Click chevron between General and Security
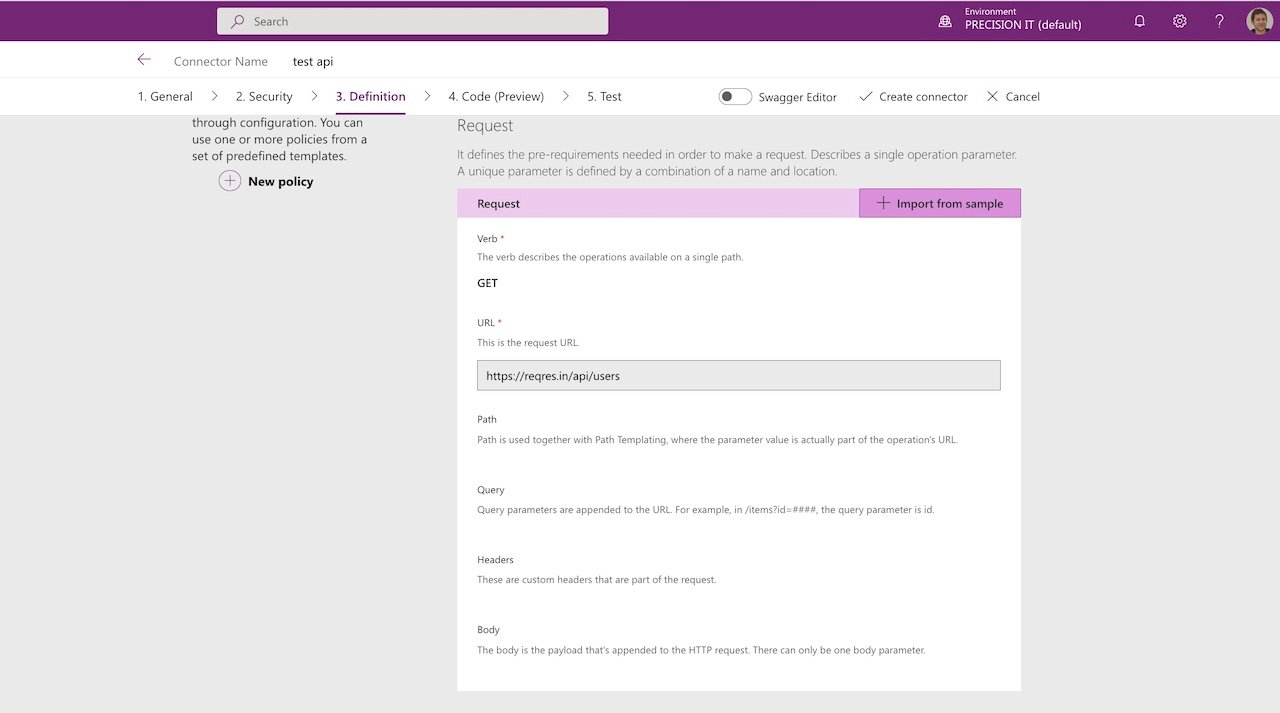1280x713 pixels. pyautogui.click(x=214, y=96)
